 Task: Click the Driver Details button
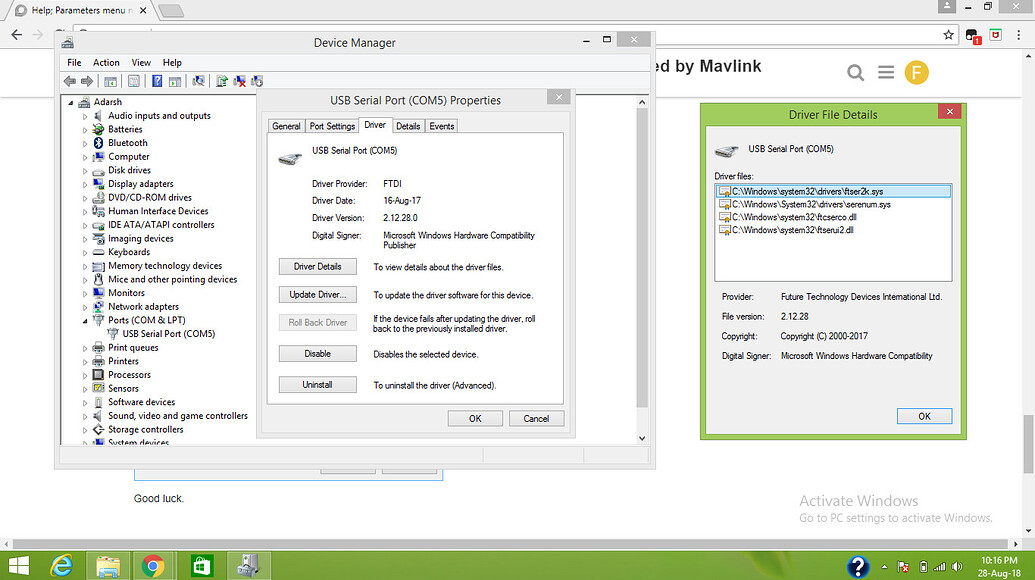317,266
